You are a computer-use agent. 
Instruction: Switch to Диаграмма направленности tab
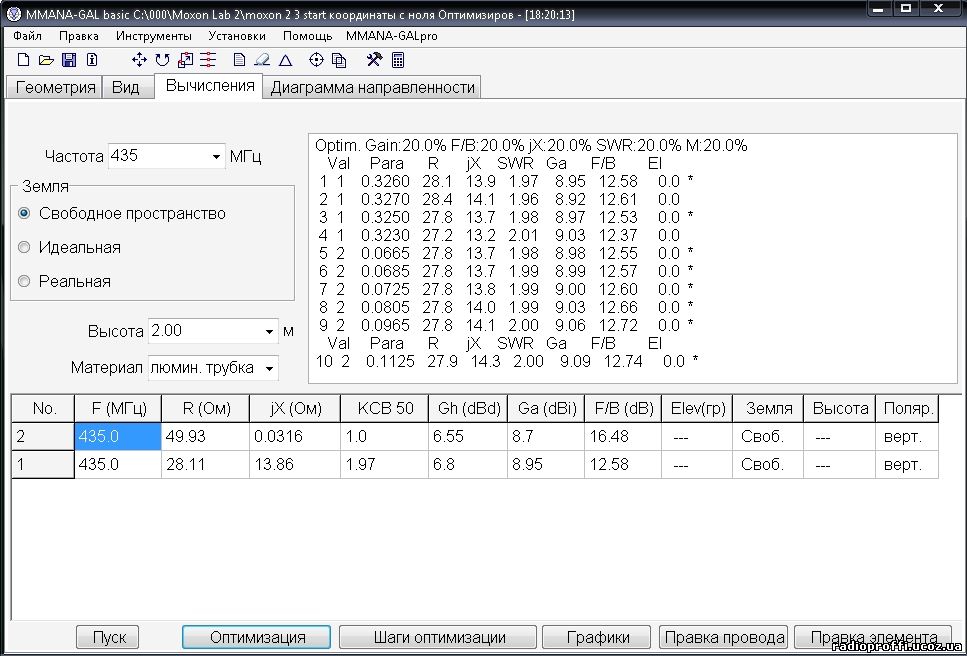pos(372,87)
